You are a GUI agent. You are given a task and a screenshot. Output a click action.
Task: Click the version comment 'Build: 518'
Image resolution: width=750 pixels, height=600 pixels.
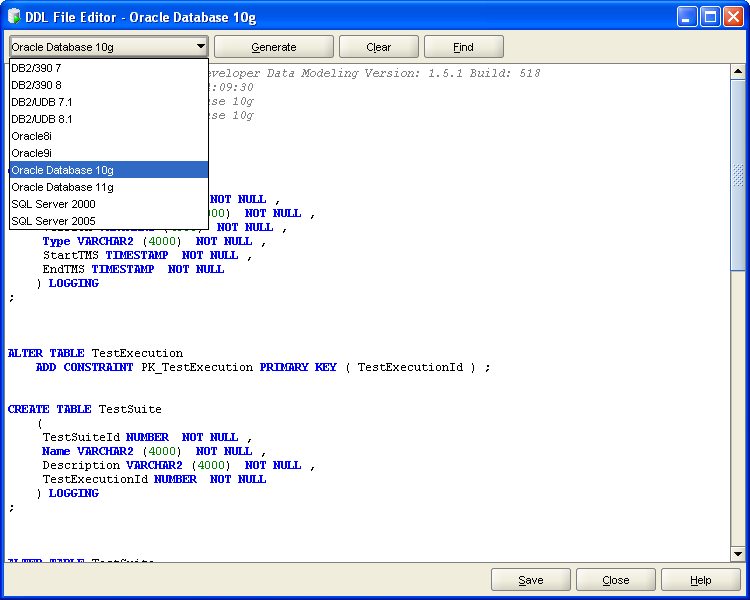[x=505, y=73]
